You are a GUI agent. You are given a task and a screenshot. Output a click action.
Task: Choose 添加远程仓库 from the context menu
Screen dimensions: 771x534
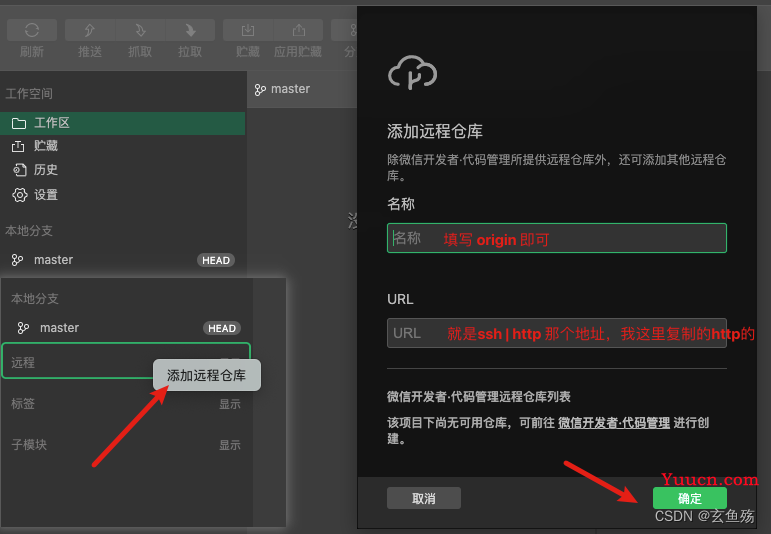(207, 375)
